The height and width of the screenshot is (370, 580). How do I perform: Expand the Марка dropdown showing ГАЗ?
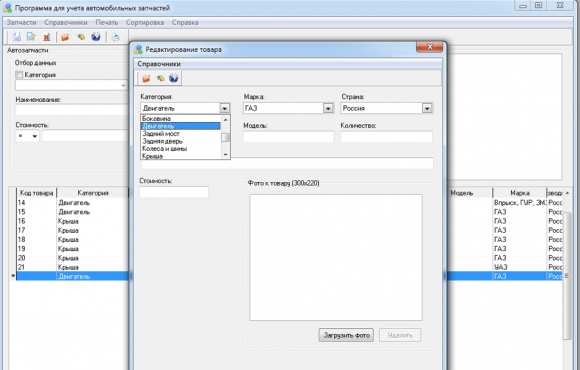[328, 108]
